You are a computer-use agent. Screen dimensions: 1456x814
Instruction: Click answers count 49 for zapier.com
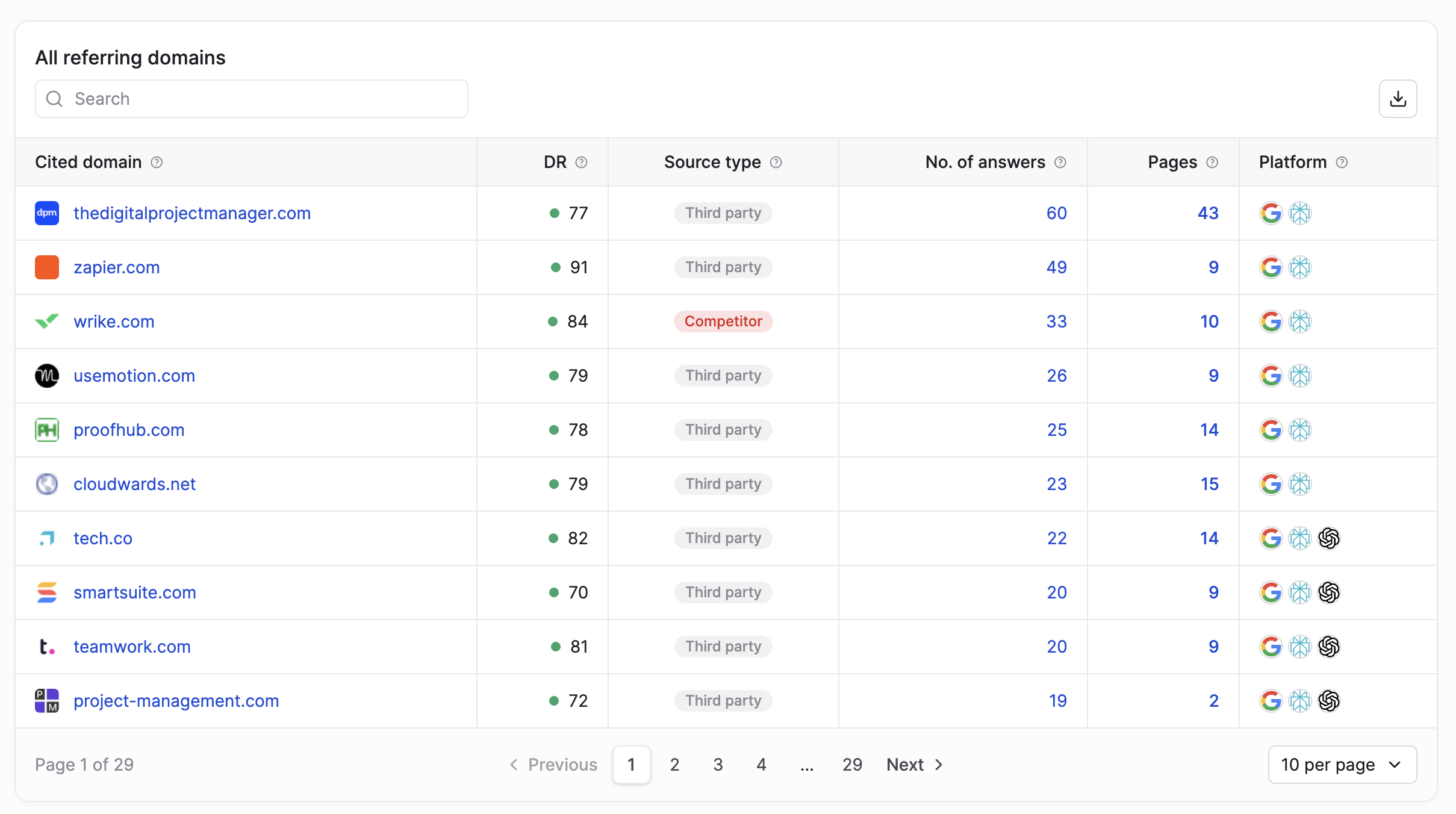coord(1056,267)
